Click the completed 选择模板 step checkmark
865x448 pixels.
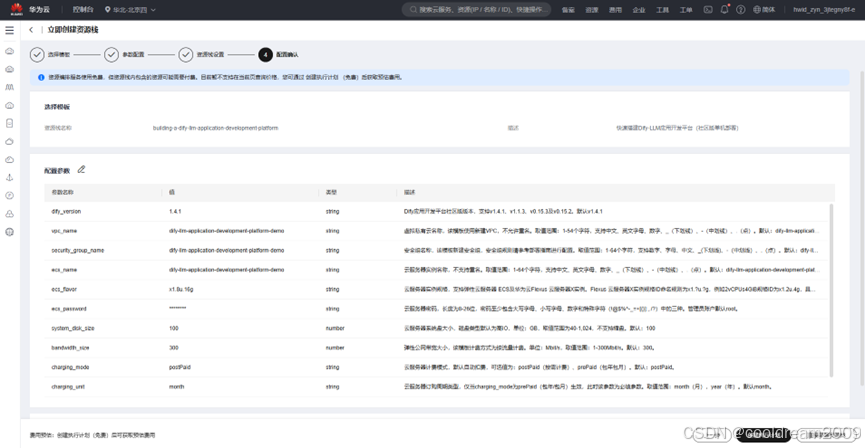37,55
